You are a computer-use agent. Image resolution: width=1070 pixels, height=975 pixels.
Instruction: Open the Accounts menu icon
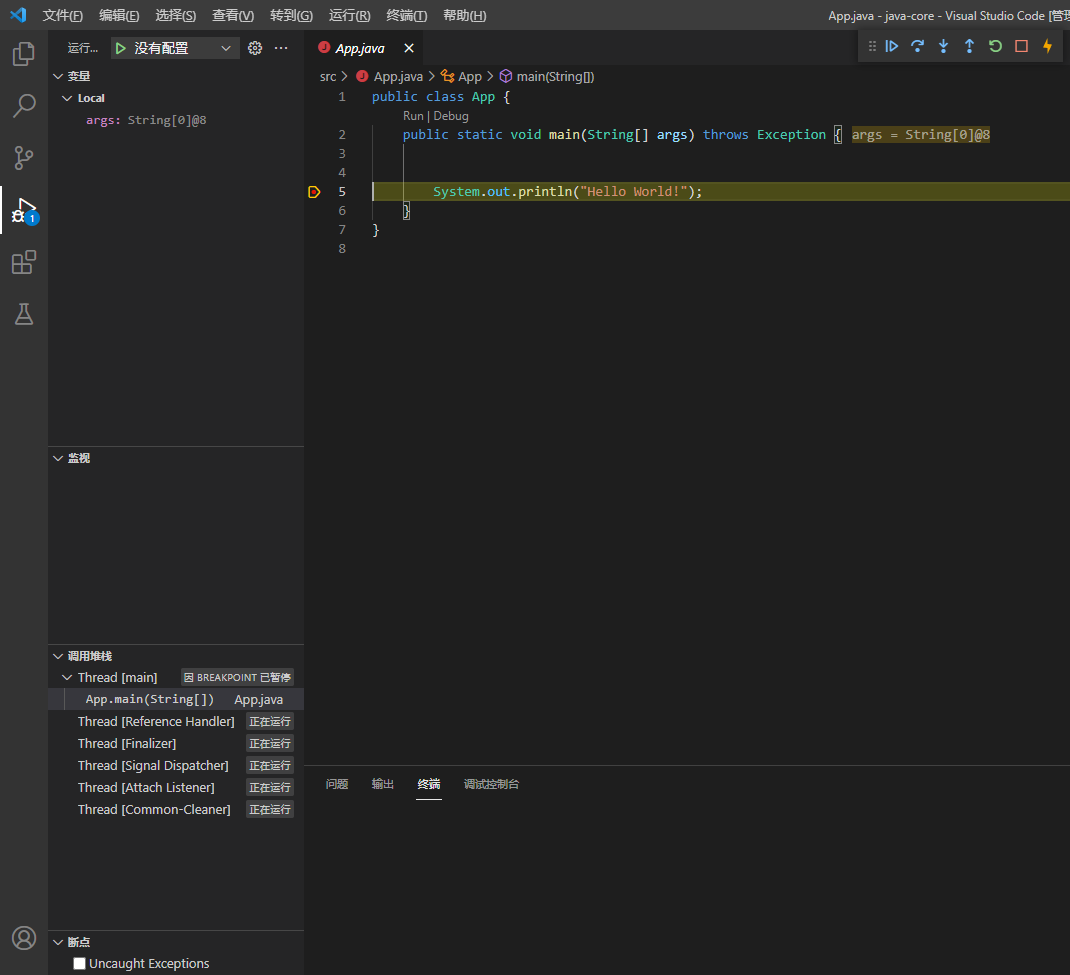click(x=24, y=938)
